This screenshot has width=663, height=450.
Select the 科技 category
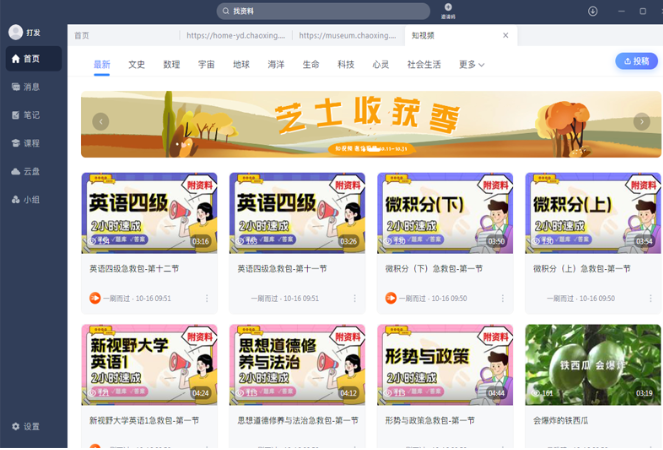[346, 65]
